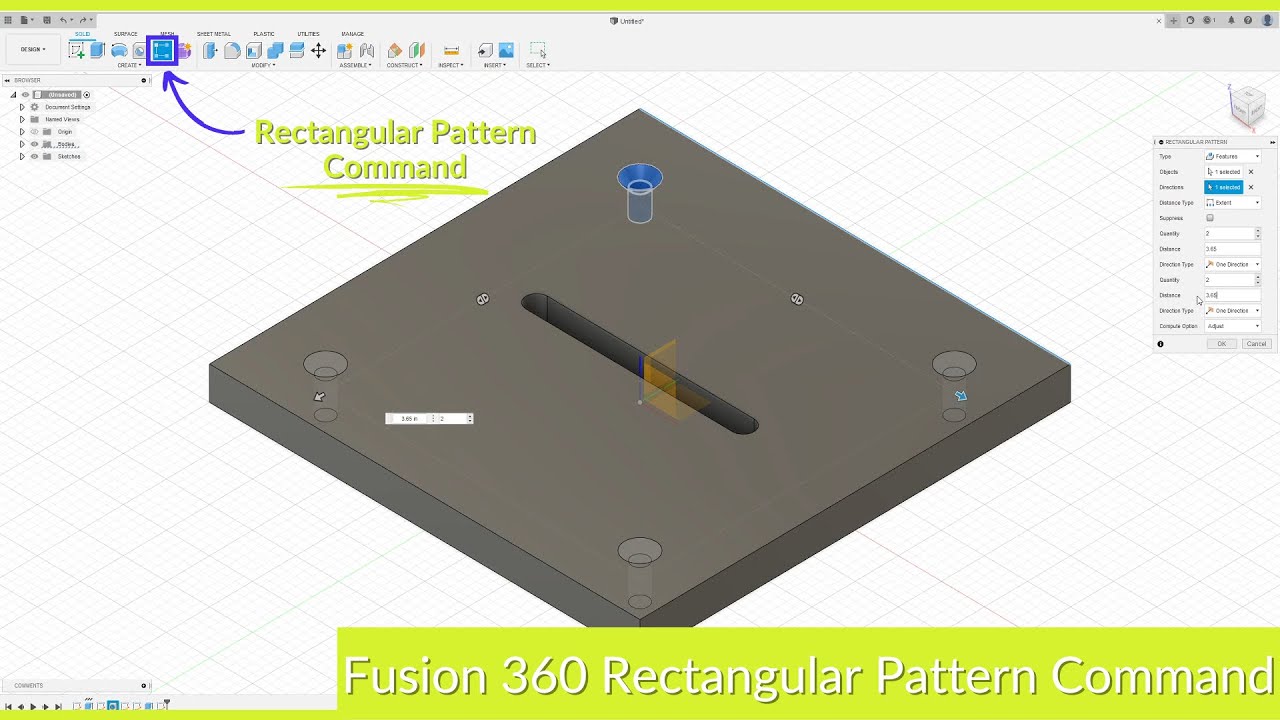
Task: Select the Fillet tool
Action: [x=232, y=50]
